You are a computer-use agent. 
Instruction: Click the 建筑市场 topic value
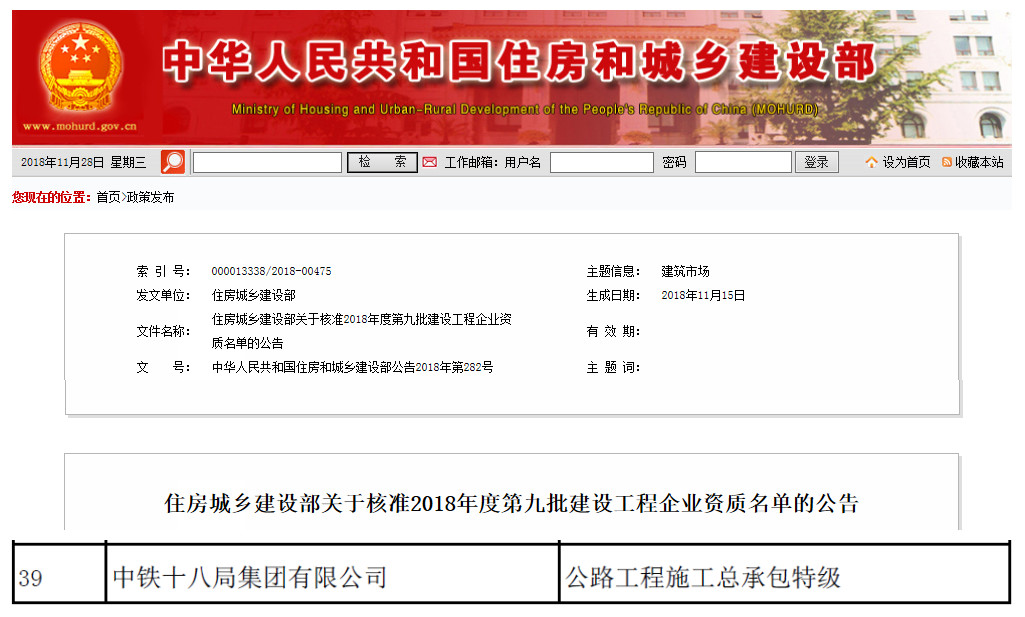tap(685, 271)
